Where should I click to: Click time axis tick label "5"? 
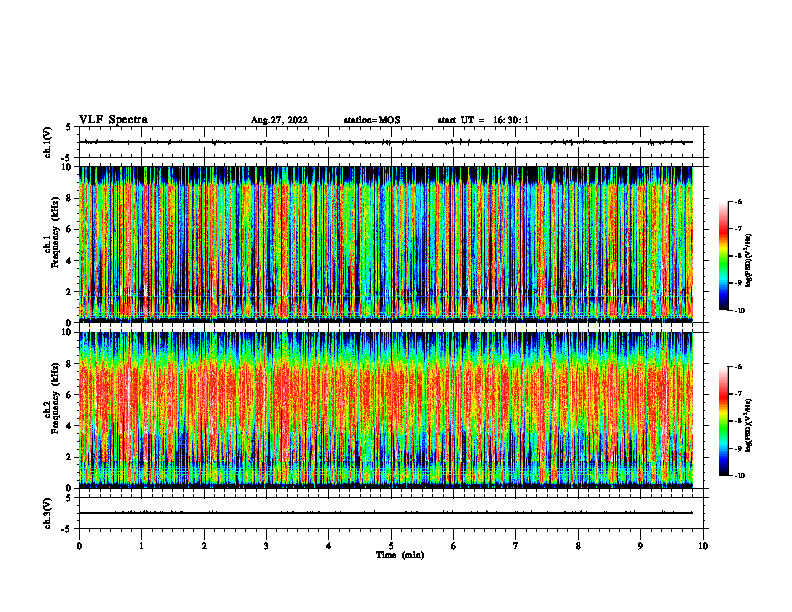tap(391, 546)
